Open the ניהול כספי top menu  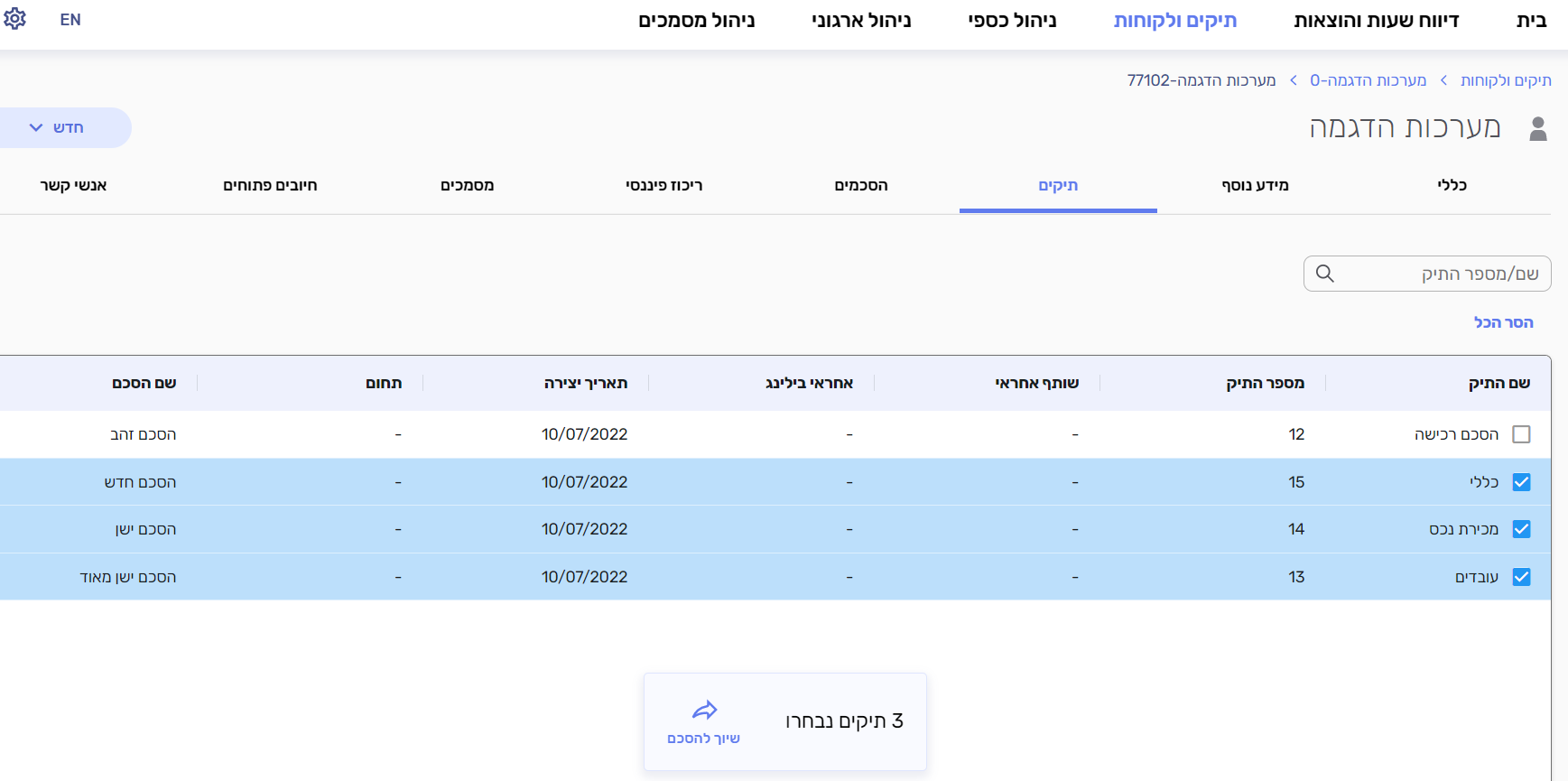1012,21
